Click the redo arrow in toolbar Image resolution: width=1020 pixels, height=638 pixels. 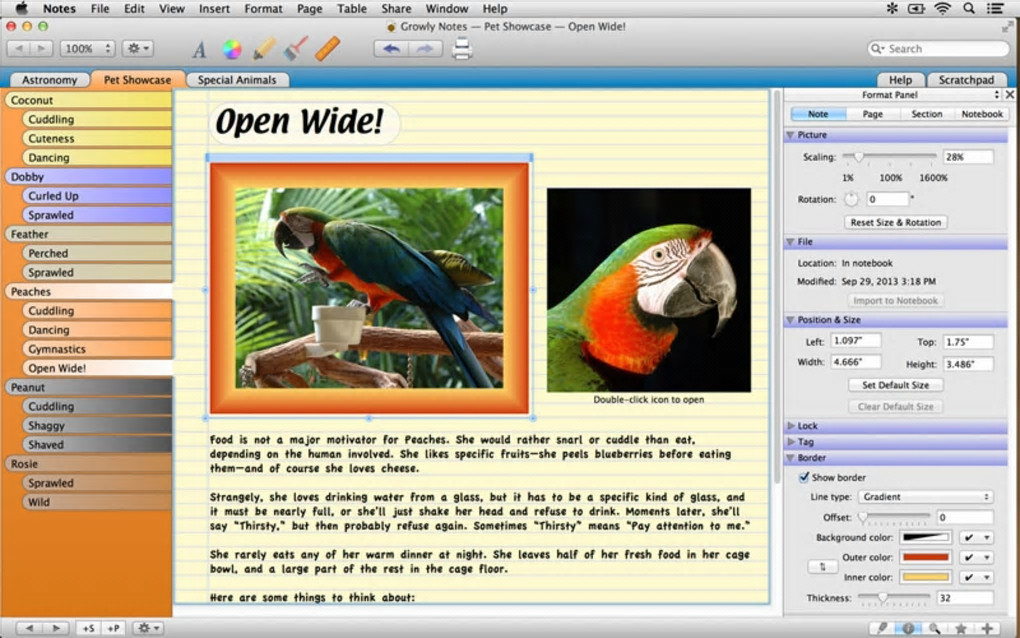(425, 49)
